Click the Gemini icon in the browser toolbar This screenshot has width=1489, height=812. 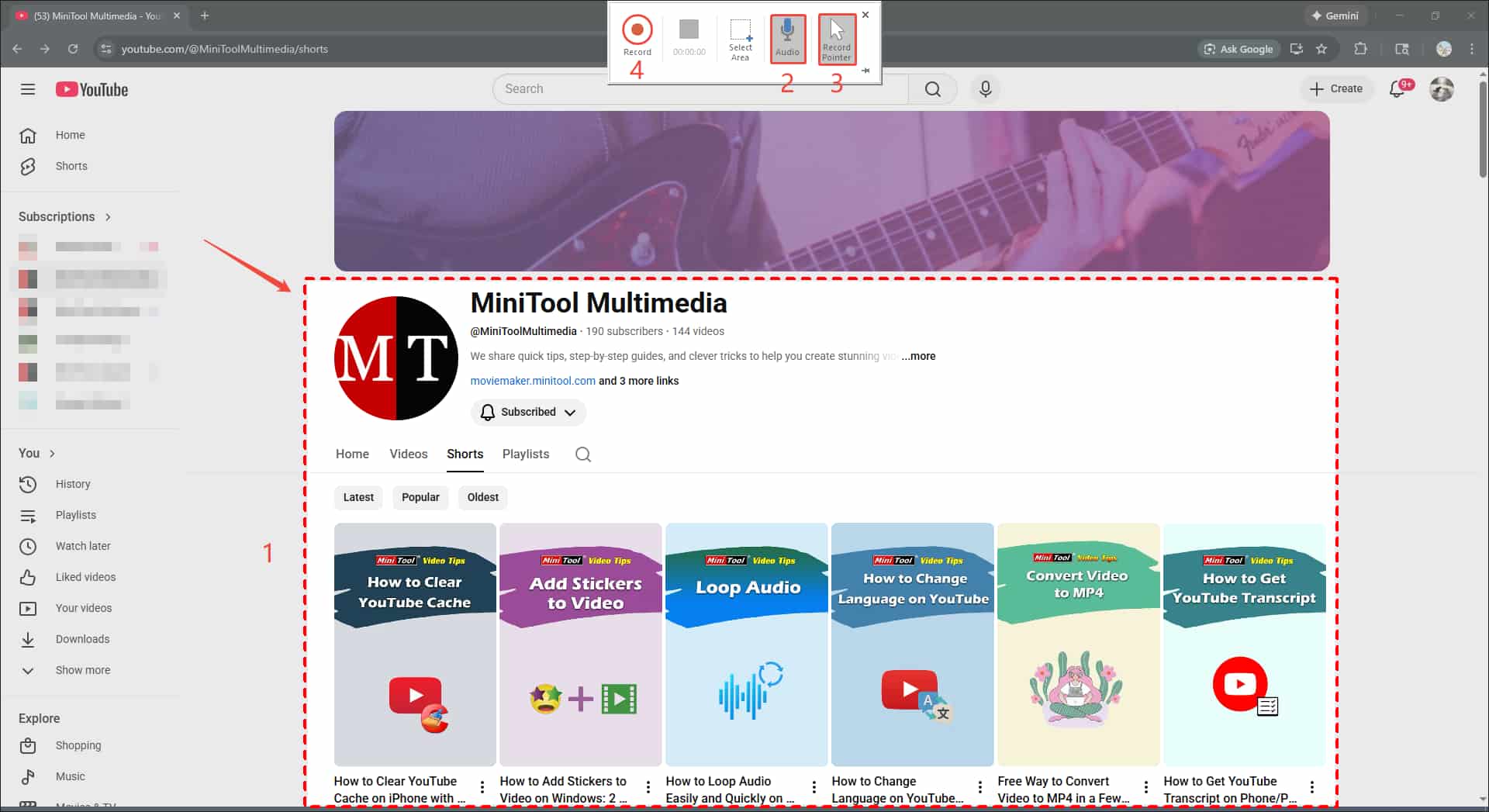(x=1335, y=15)
